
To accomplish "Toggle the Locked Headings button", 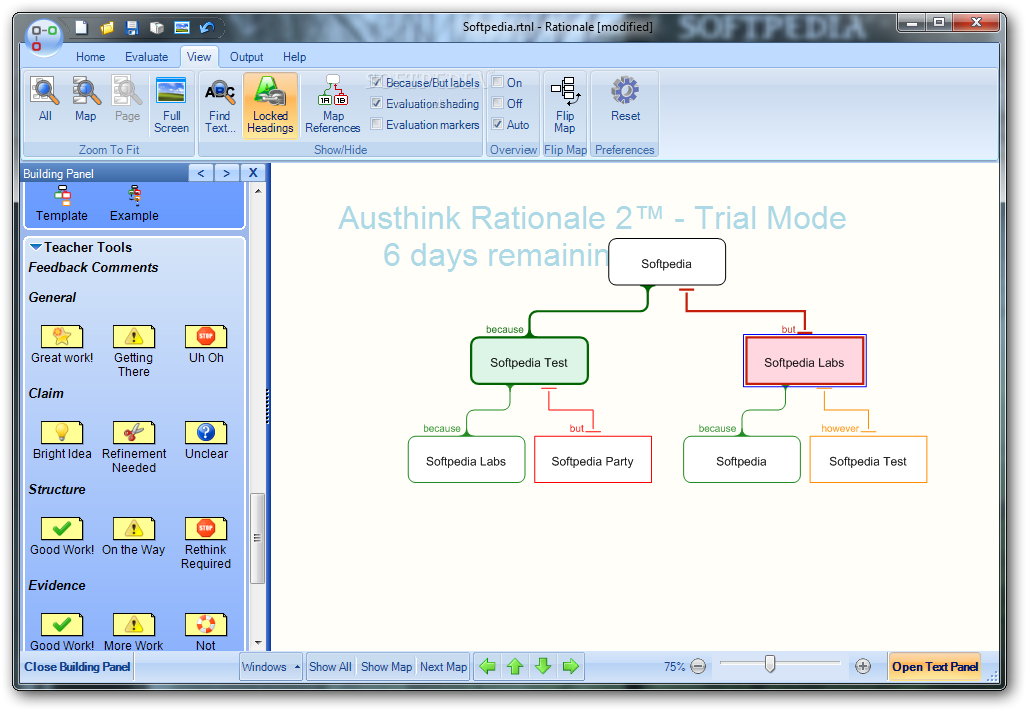I will pos(270,105).
